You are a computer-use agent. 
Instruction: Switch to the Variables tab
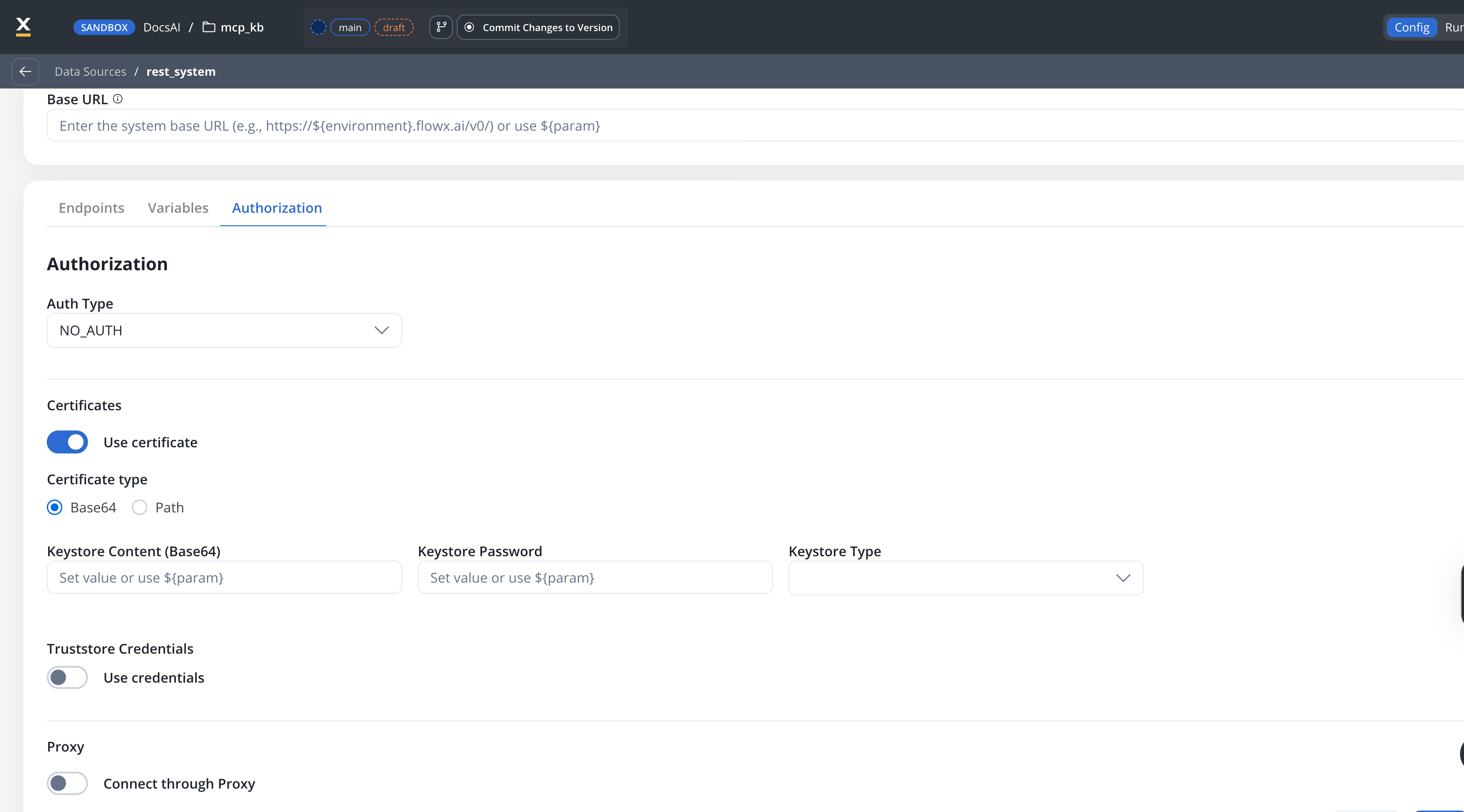(178, 208)
